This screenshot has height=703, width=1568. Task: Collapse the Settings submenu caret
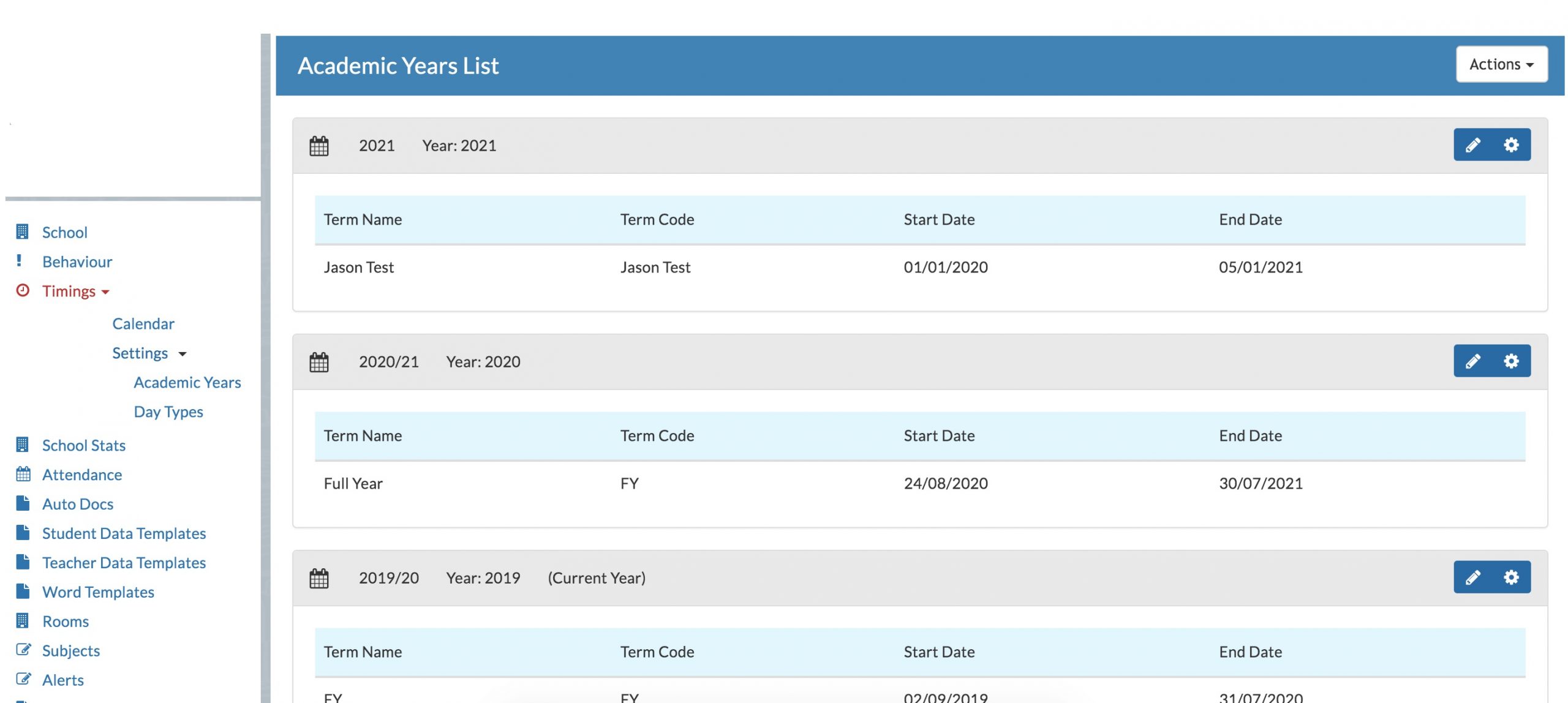182,354
